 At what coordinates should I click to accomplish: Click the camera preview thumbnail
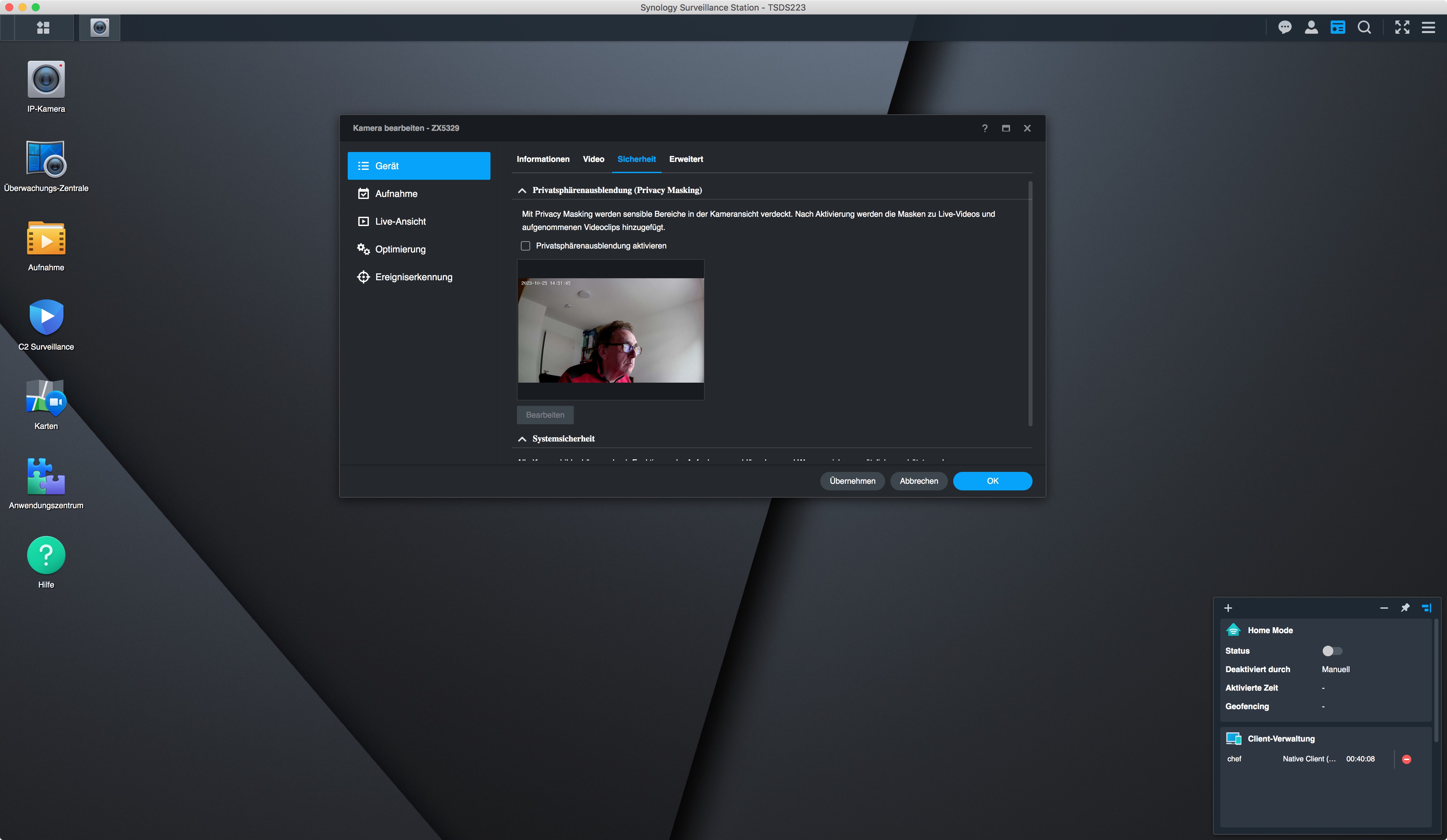tap(610, 330)
